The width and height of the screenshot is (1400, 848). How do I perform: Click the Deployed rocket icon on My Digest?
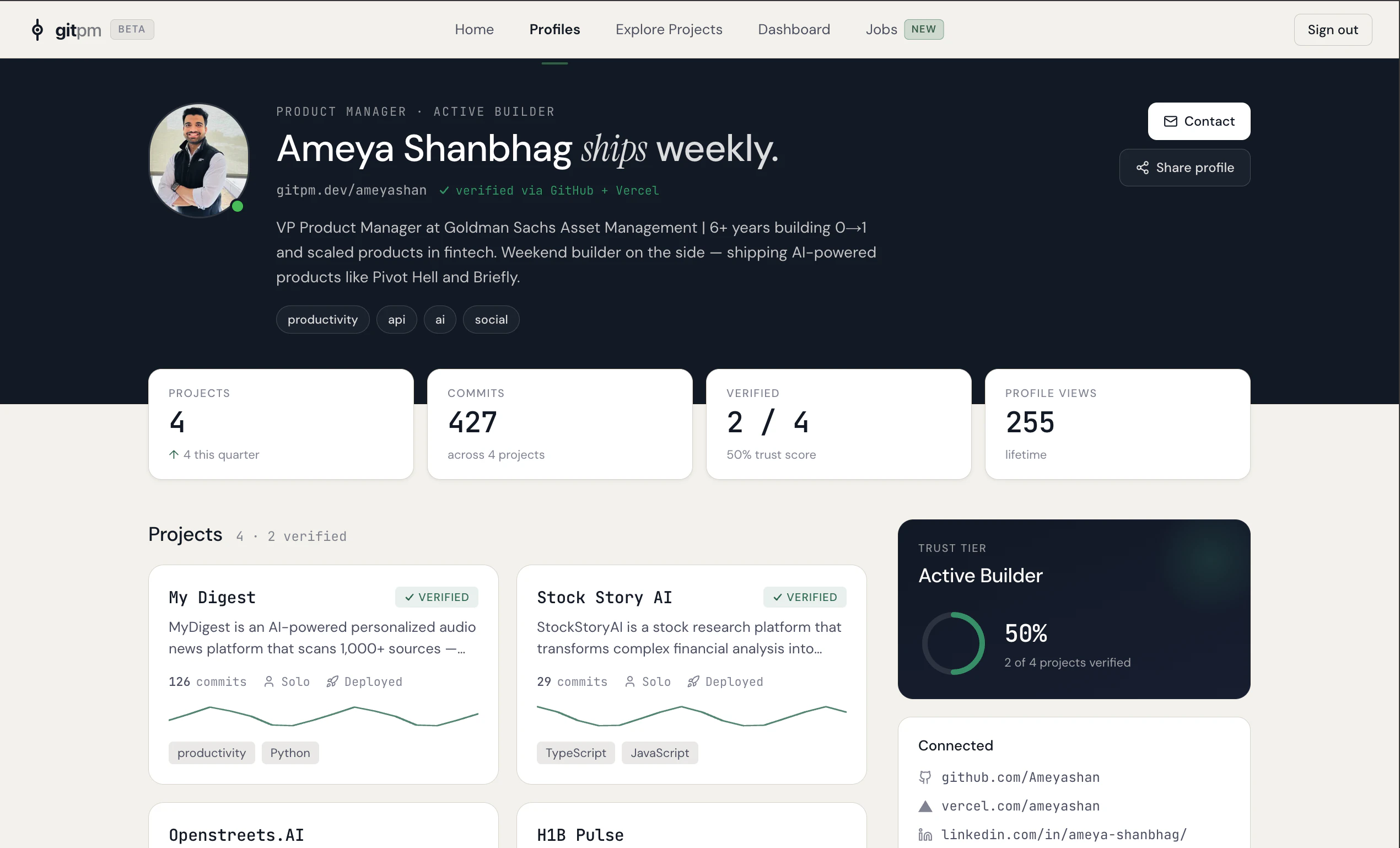[x=333, y=681]
